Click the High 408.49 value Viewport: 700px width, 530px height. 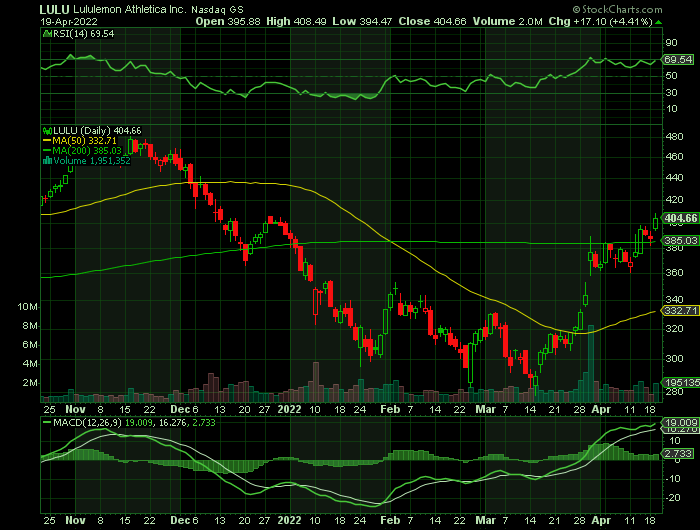click(x=296, y=21)
